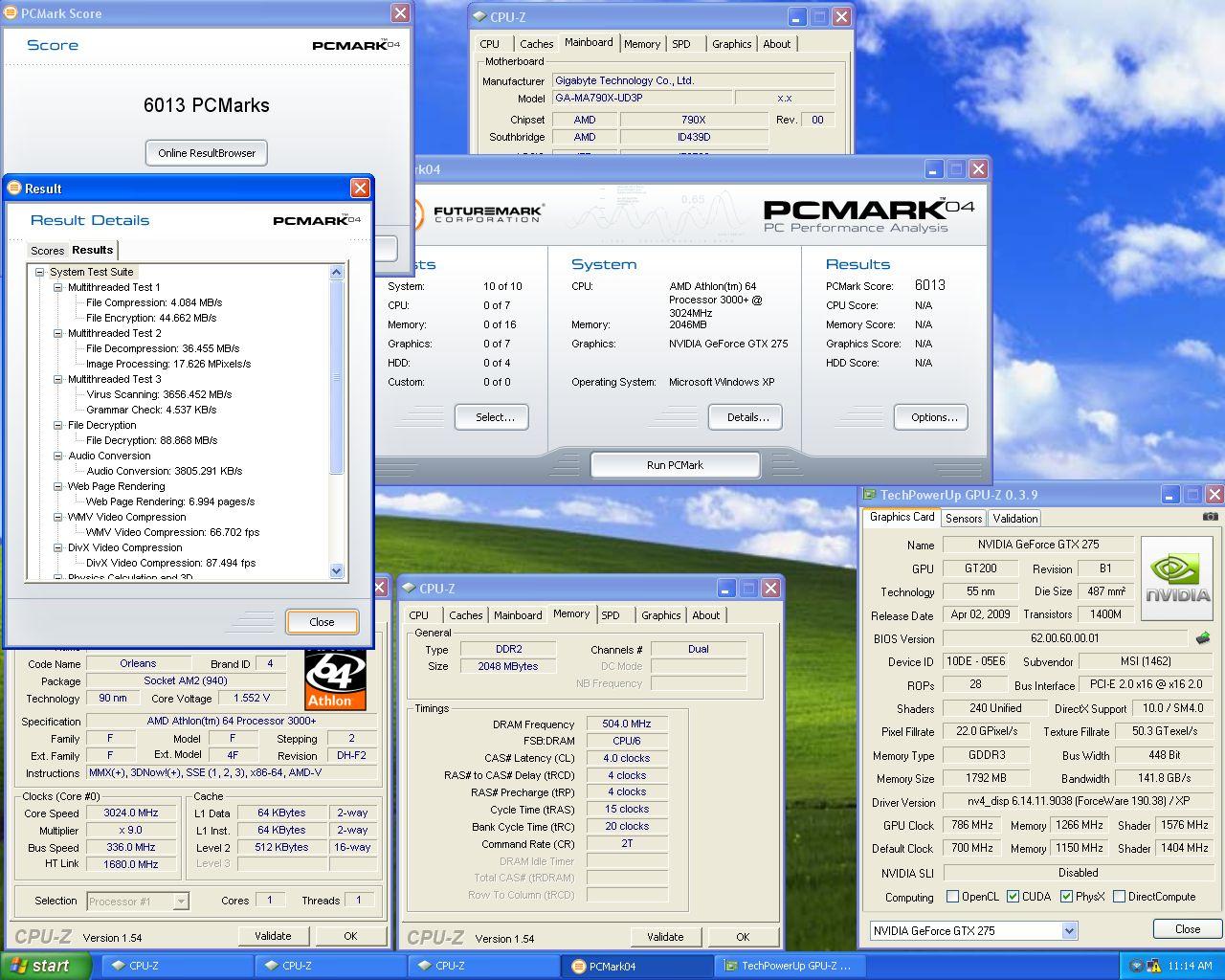The width and height of the screenshot is (1225, 980).
Task: Click the Start button on the taskbar
Action: (x=45, y=966)
